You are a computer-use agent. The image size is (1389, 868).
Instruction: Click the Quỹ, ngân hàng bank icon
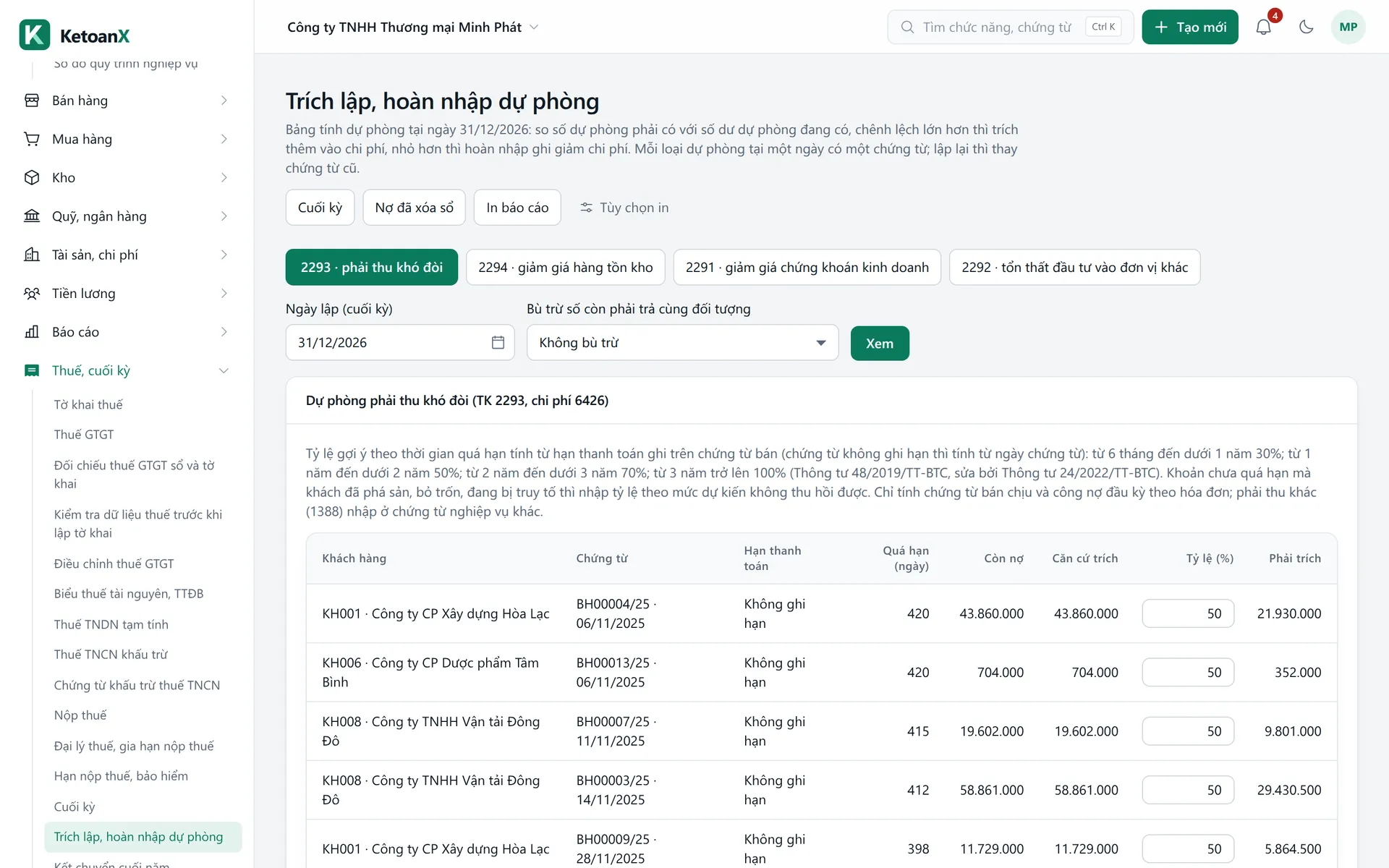click(32, 216)
